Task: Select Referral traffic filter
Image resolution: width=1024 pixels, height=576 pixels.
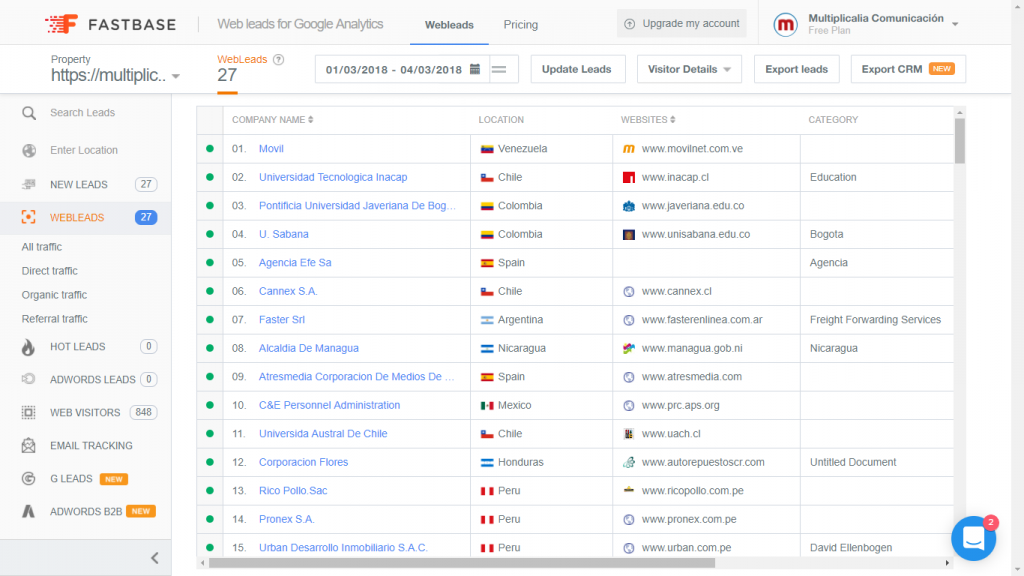Action: click(55, 319)
